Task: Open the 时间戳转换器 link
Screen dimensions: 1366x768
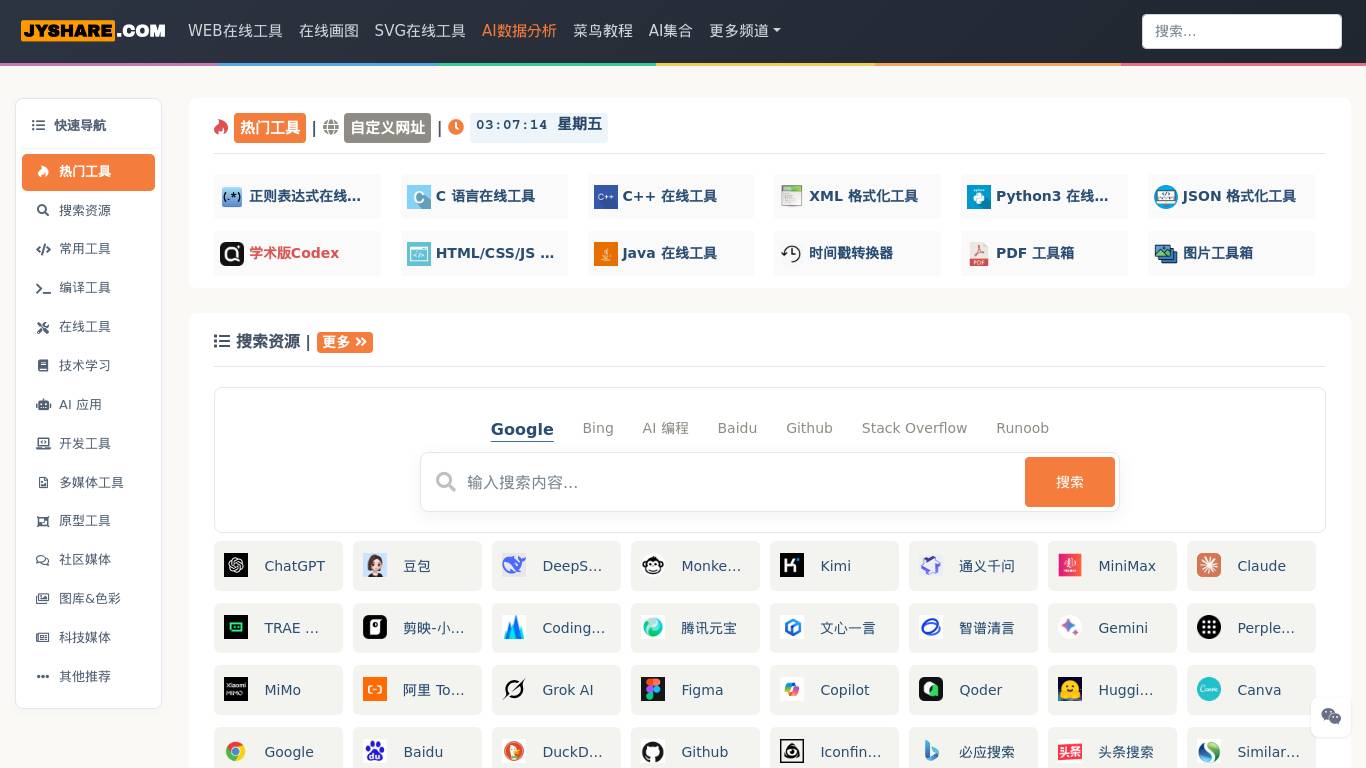Action: (857, 253)
